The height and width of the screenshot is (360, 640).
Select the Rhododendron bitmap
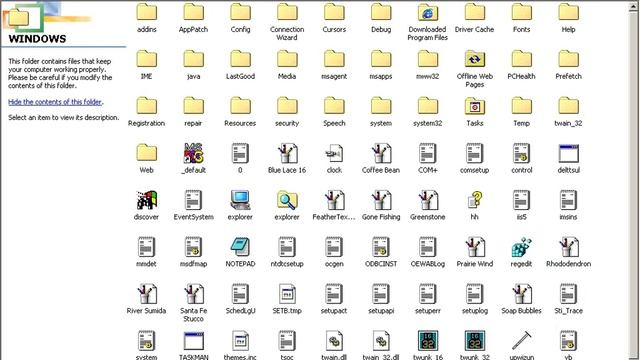(x=568, y=247)
